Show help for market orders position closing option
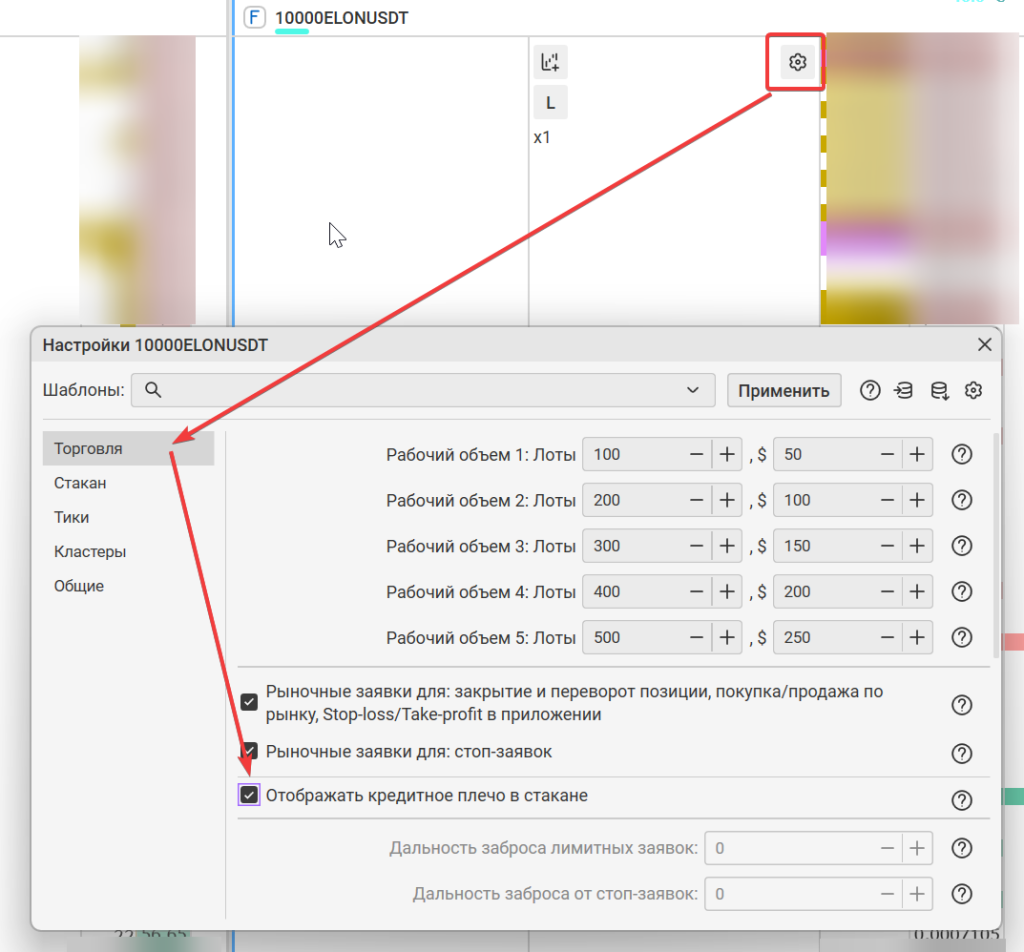The width and height of the screenshot is (1024, 952). [962, 705]
